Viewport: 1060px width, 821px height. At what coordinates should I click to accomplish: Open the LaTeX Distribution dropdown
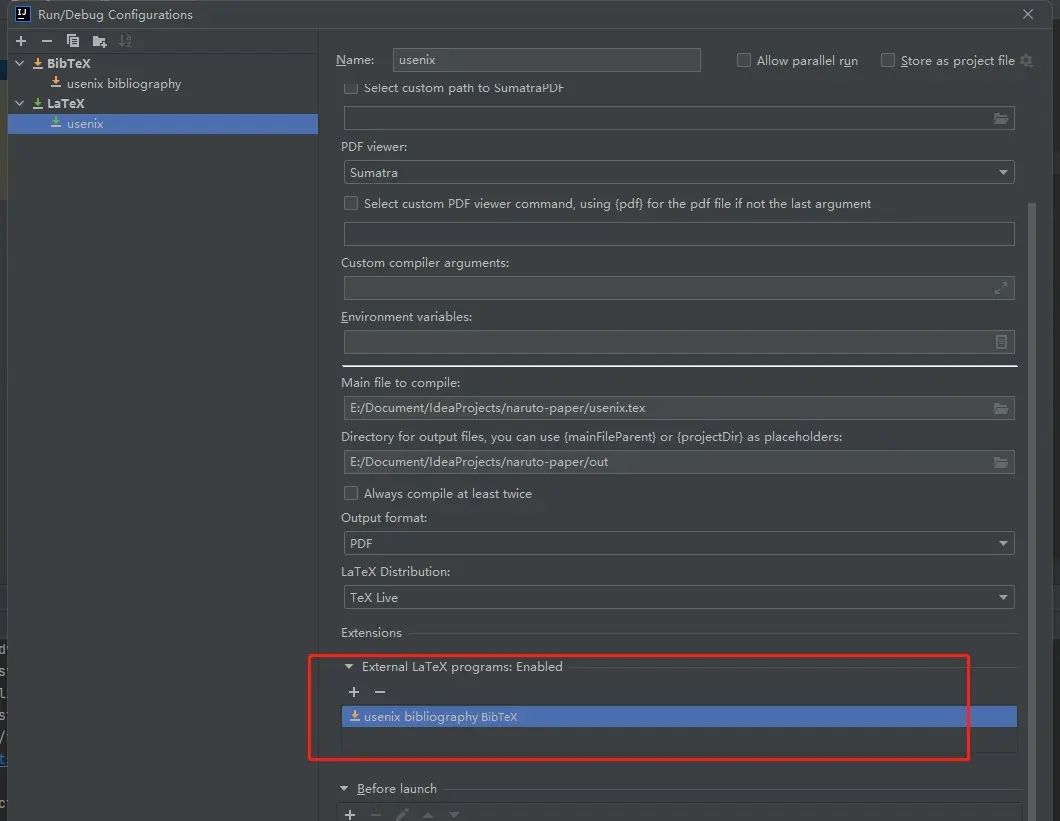tap(1003, 597)
